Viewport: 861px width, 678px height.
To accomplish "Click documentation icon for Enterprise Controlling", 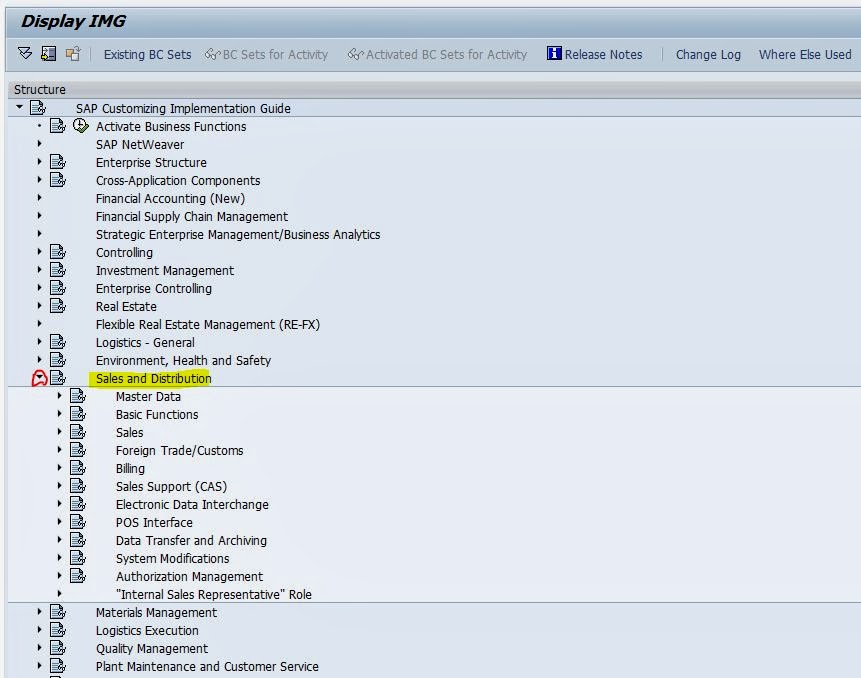I will coord(58,288).
